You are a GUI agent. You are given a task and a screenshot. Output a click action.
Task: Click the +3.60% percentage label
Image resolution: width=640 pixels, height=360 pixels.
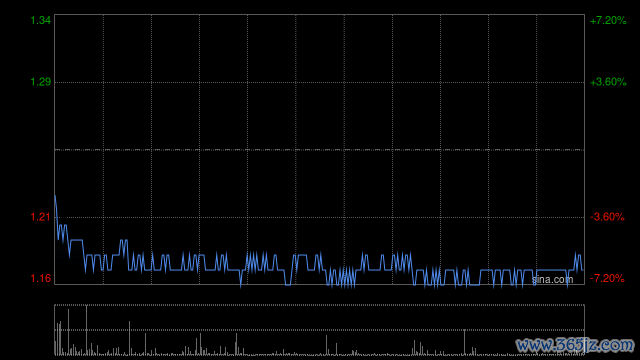coord(608,82)
